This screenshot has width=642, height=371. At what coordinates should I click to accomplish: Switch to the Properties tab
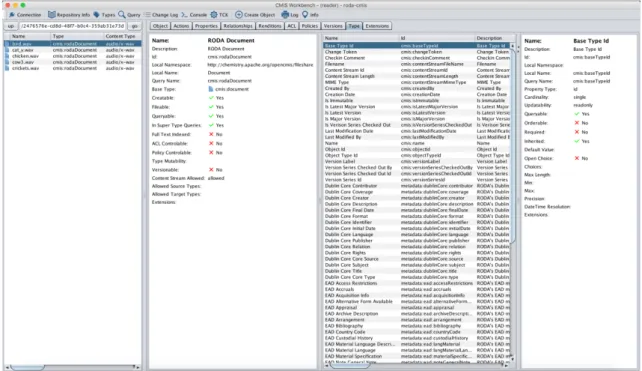click(206, 26)
